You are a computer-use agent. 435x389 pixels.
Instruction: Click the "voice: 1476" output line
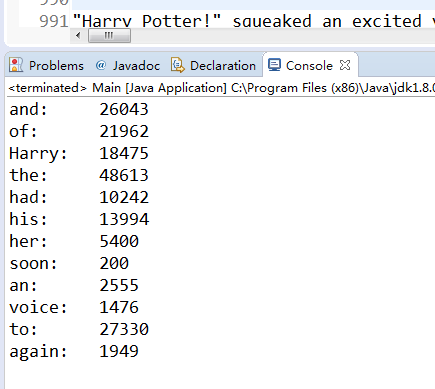[x=74, y=307]
